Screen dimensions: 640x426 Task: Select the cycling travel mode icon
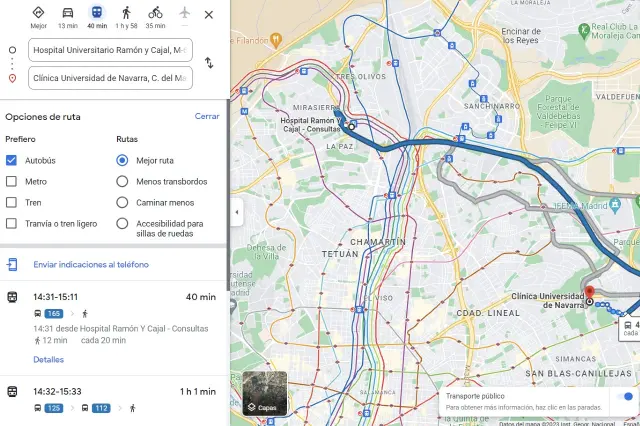click(155, 13)
